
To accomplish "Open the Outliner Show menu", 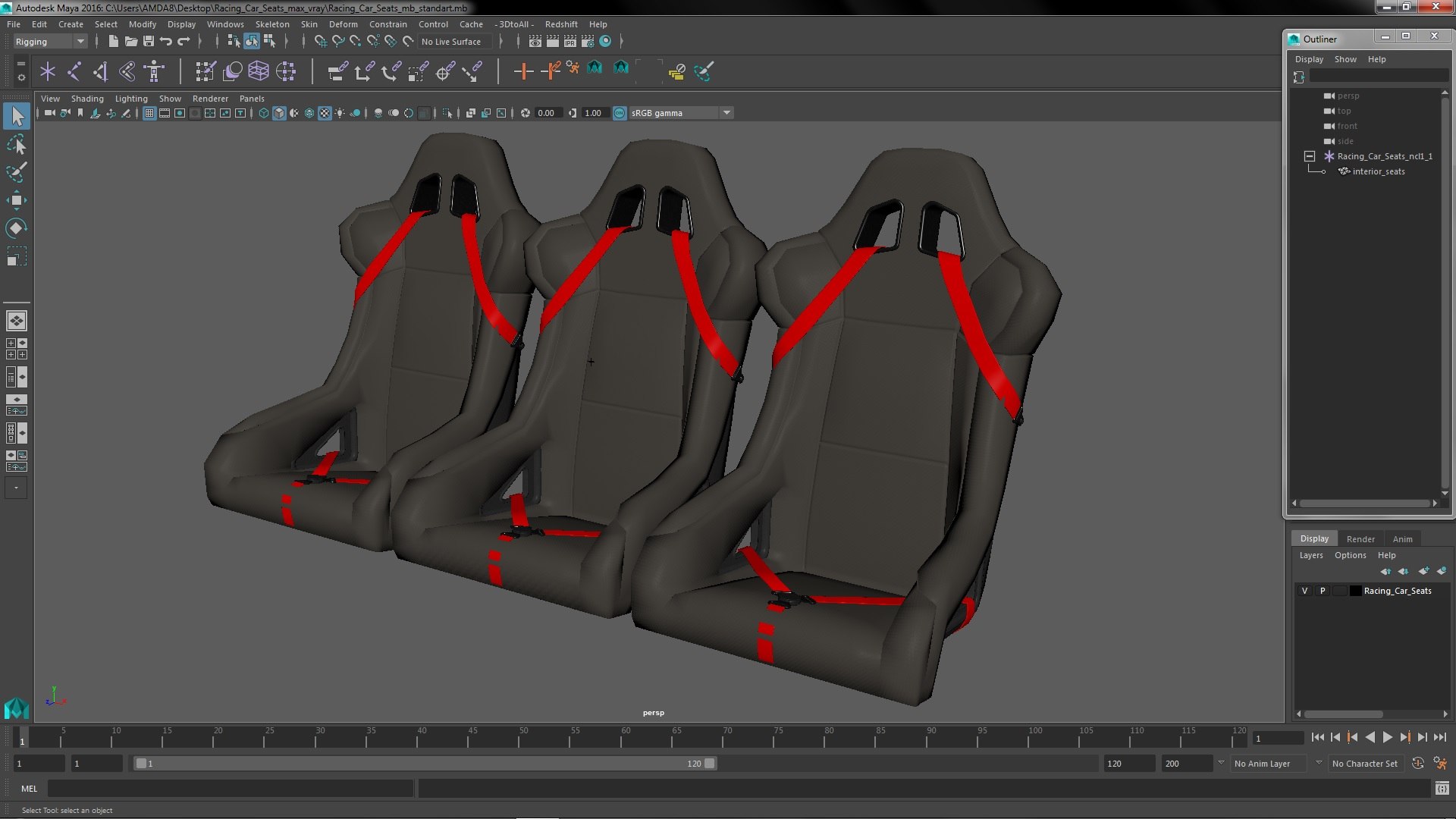I will click(1345, 59).
